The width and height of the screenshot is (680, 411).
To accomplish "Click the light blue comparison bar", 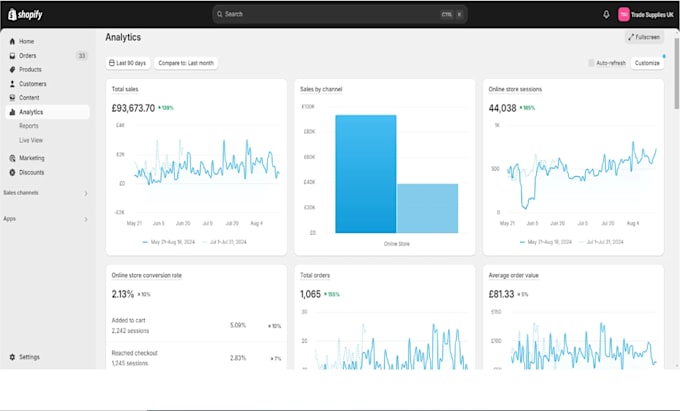I will tap(427, 209).
